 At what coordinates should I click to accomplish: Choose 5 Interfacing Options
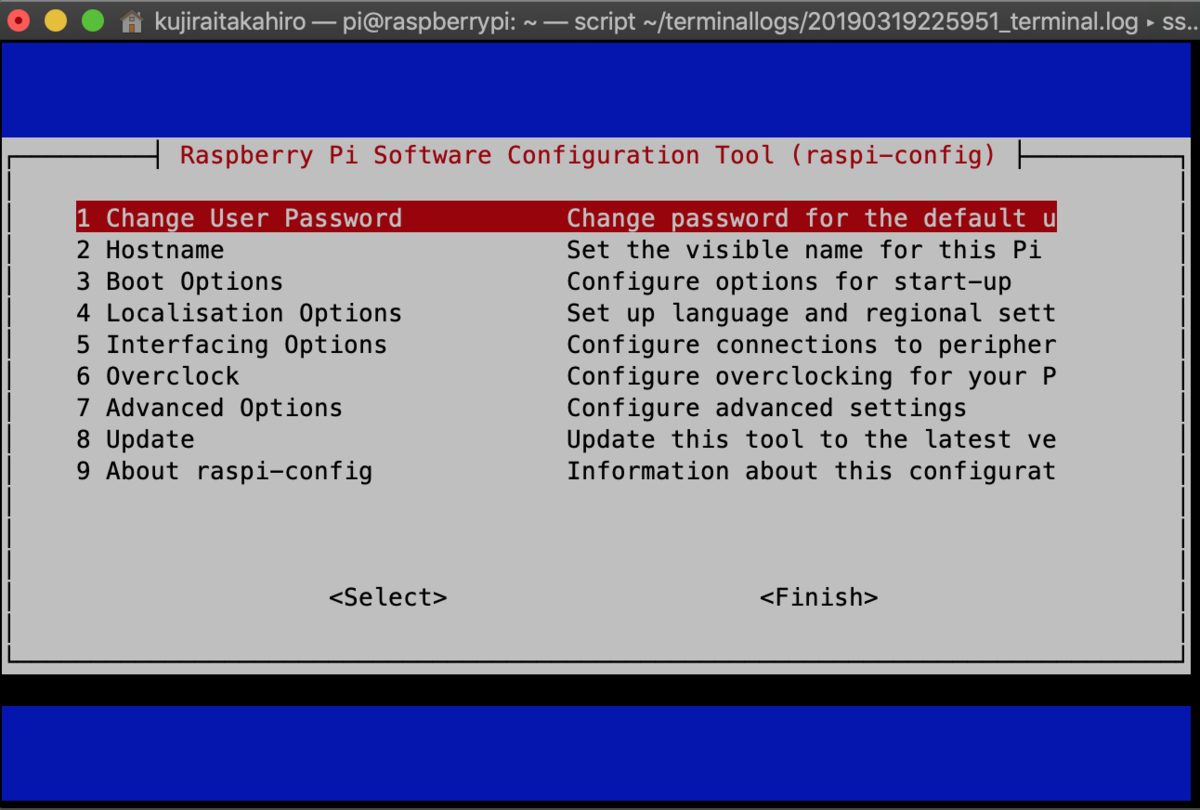coord(232,345)
